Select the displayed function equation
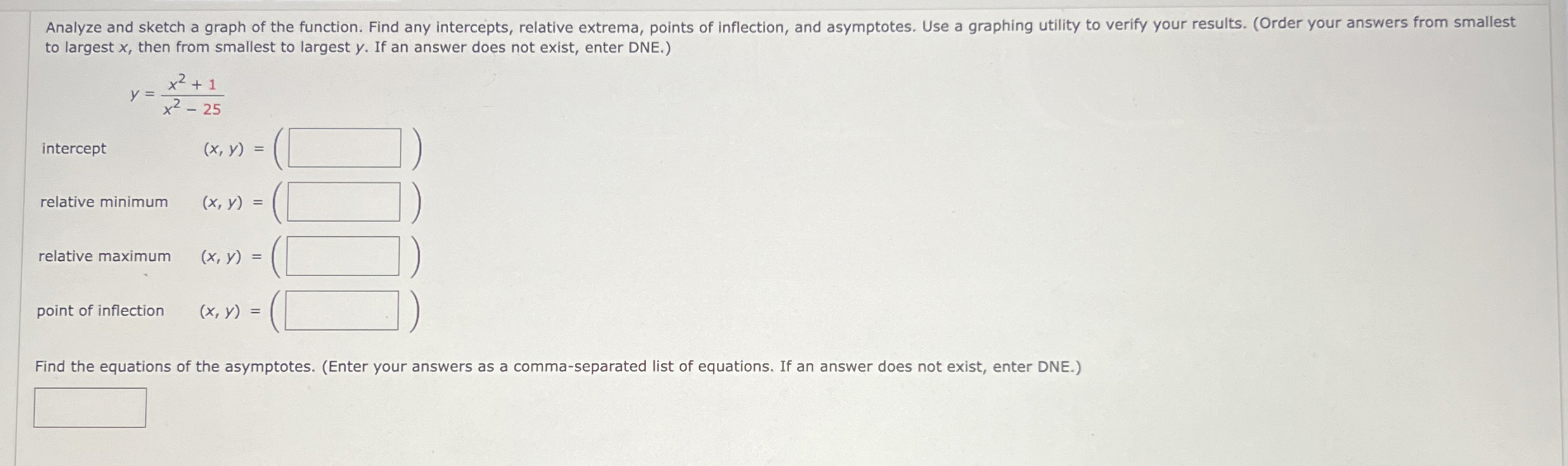This screenshot has height=466, width=1568. [x=177, y=95]
